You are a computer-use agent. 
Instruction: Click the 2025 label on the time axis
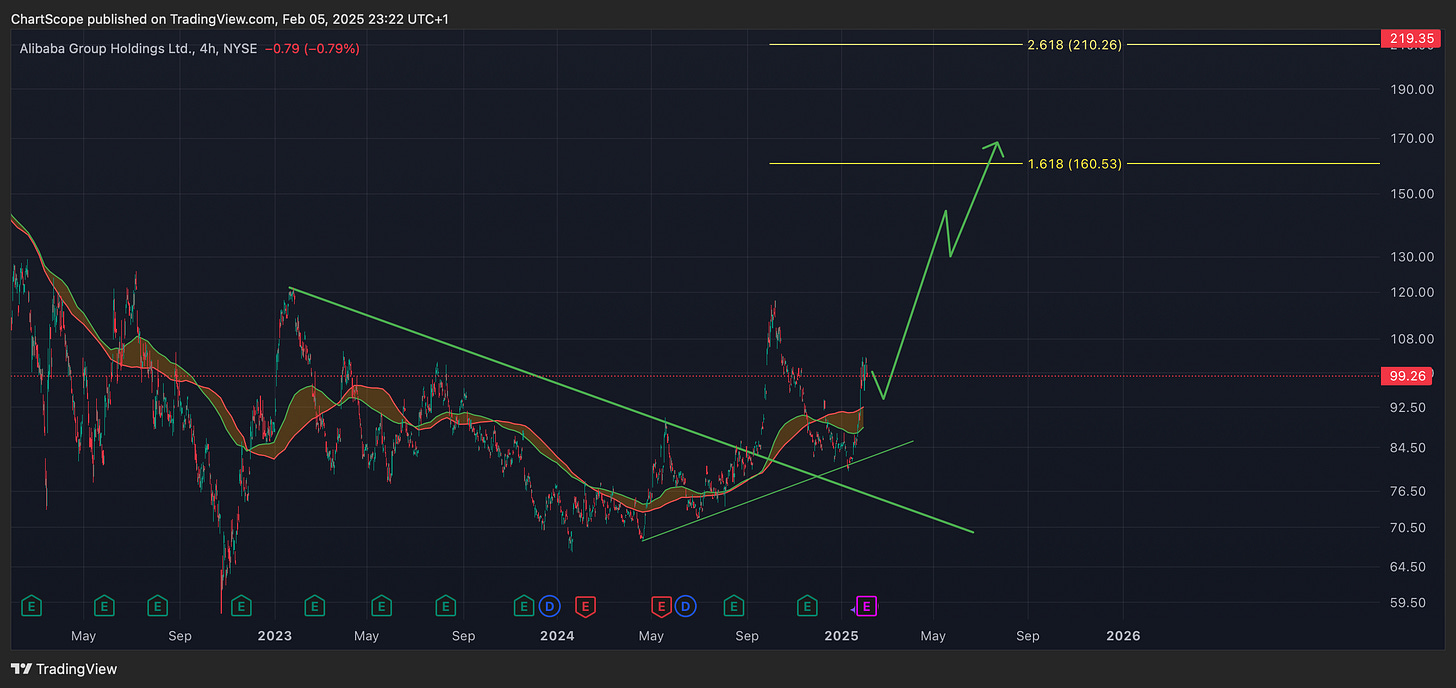coord(842,636)
